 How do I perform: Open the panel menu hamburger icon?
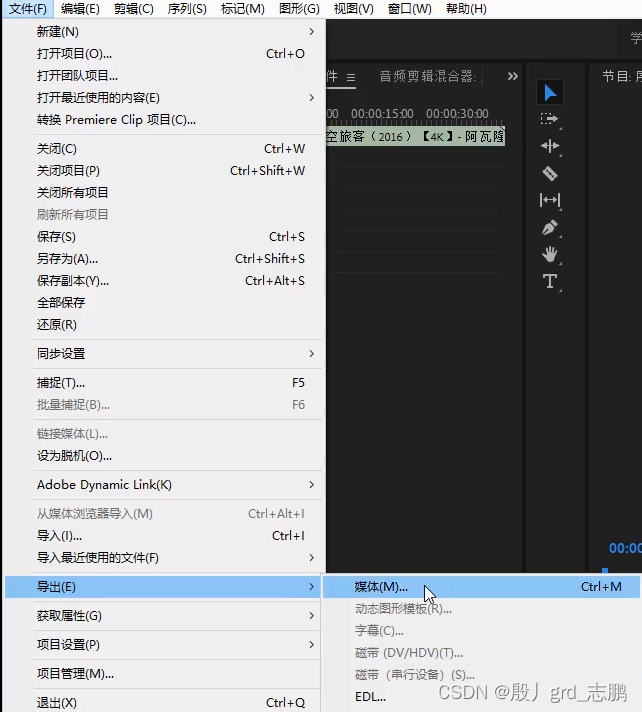[x=351, y=77]
